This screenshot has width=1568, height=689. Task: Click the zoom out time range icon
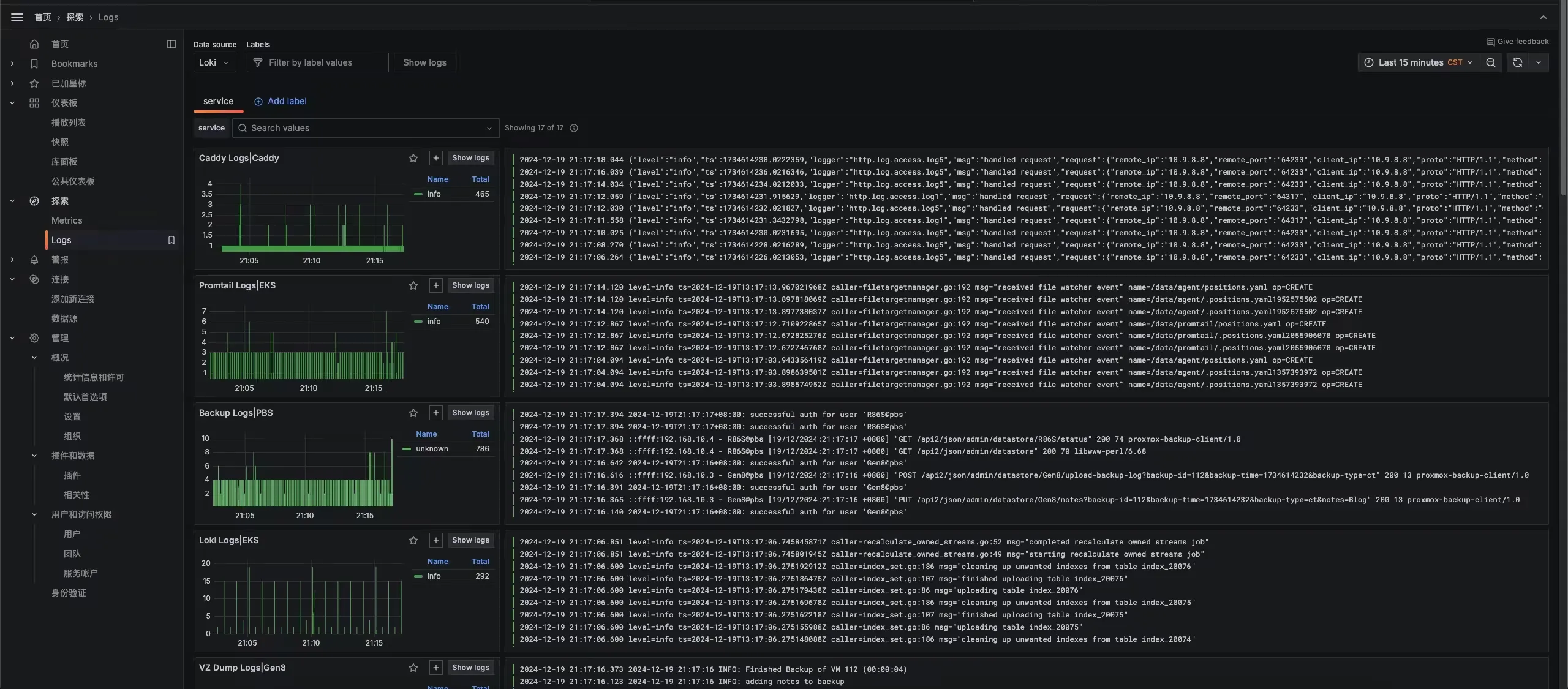point(1491,62)
